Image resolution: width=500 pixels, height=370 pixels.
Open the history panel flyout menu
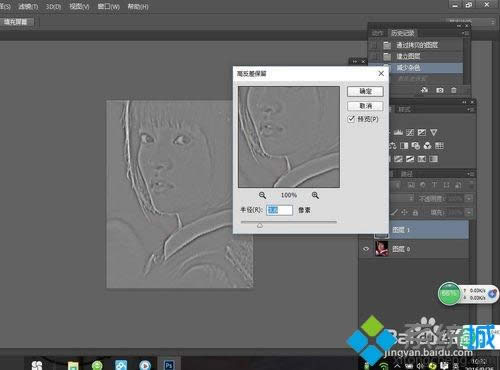[466, 33]
